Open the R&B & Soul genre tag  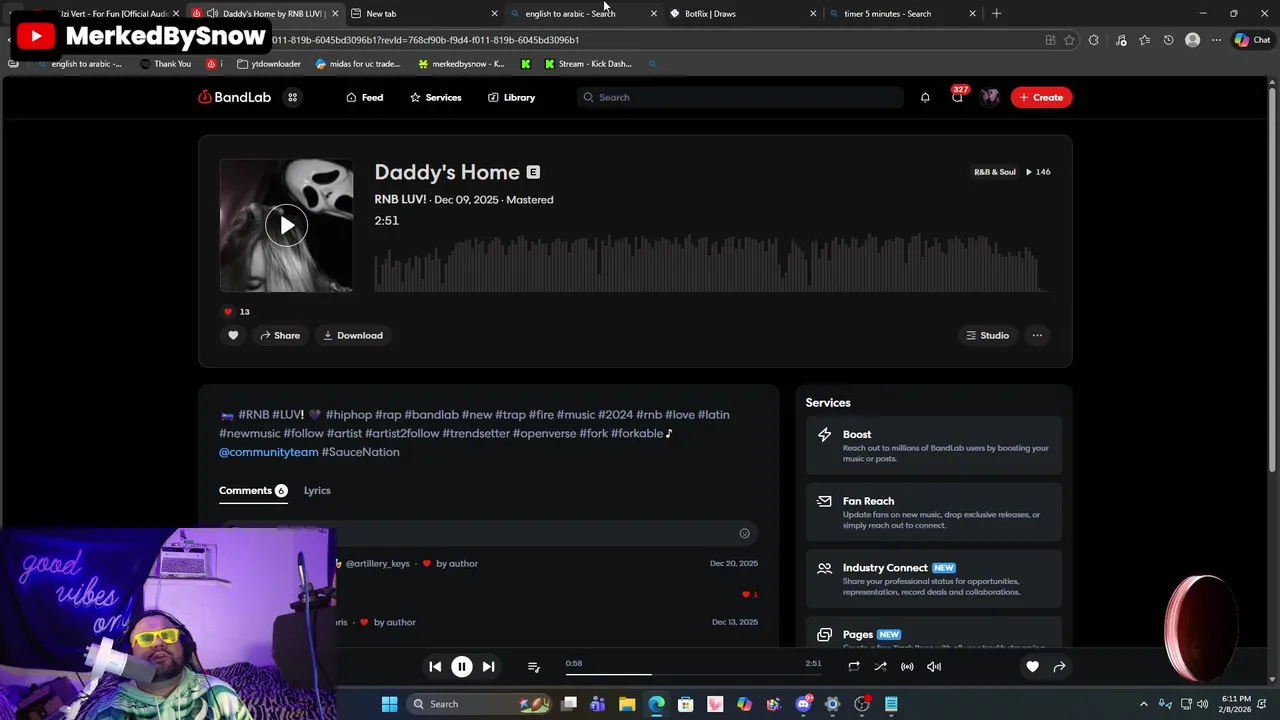(x=994, y=172)
